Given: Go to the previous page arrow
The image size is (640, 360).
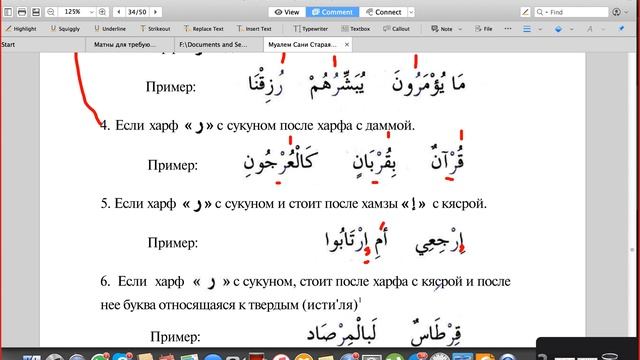Looking at the screenshot, I should coord(119,12).
